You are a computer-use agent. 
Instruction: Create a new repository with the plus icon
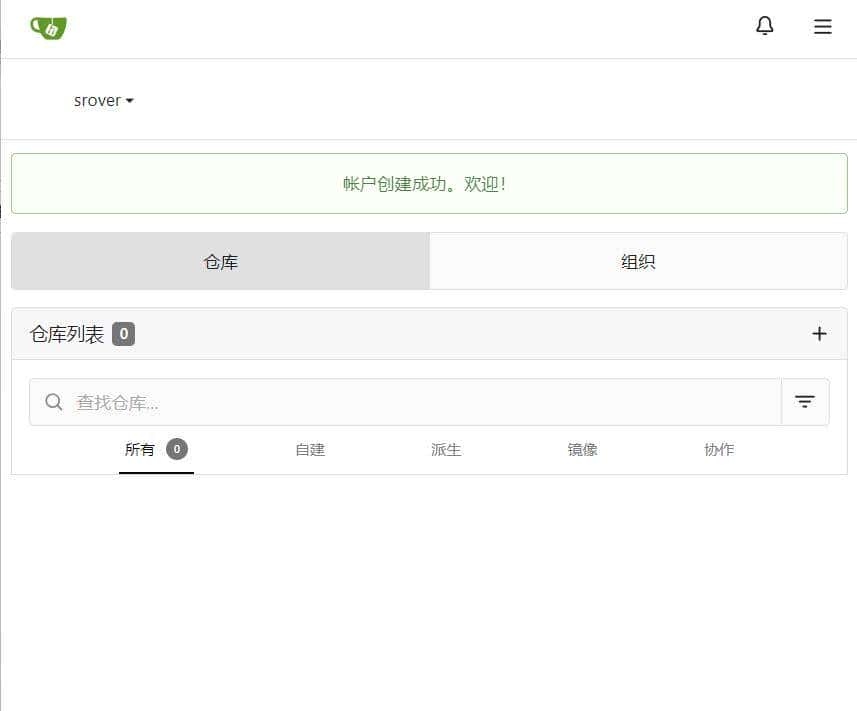click(x=819, y=333)
